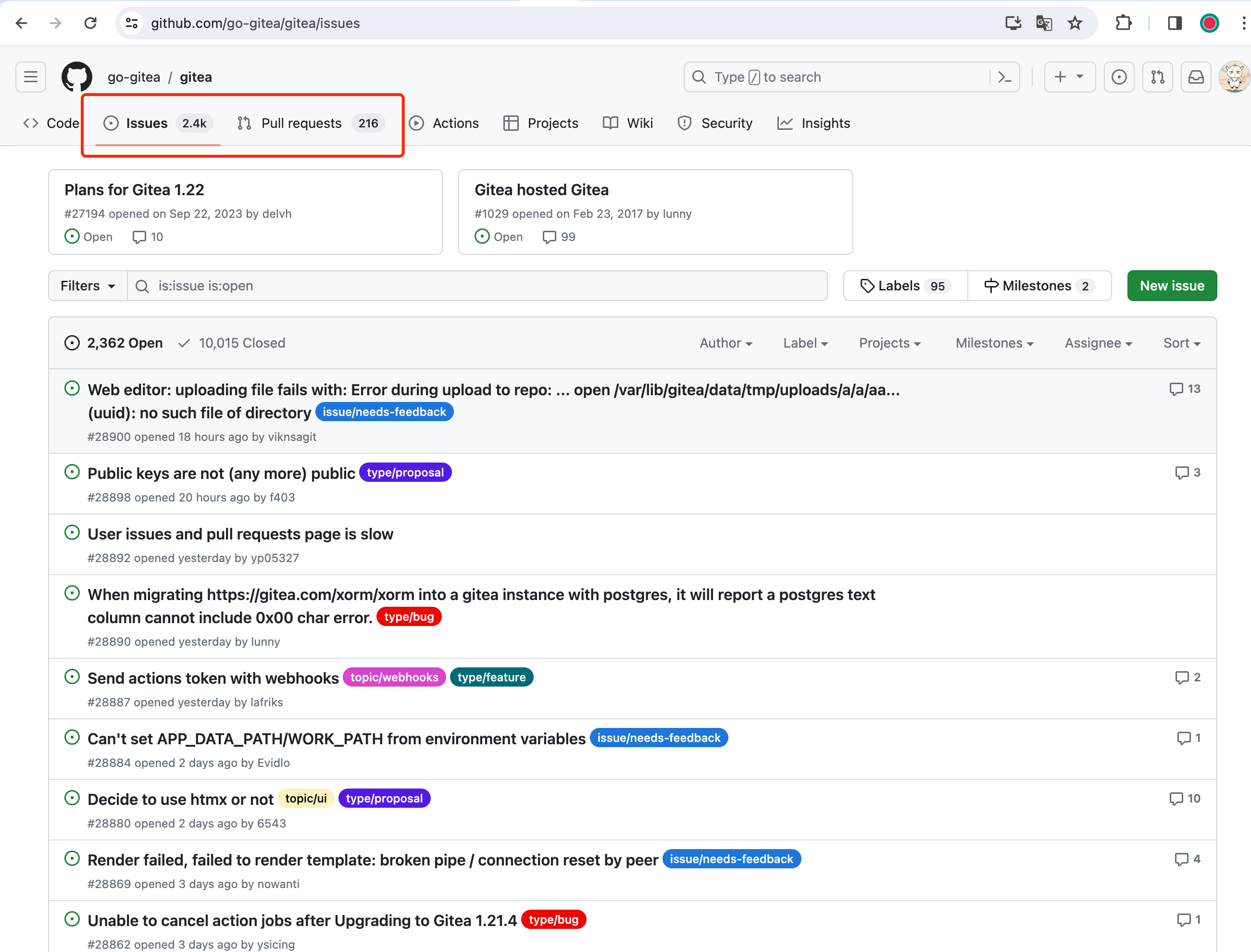Toggle the browser side panel icon
The width and height of the screenshot is (1251, 952).
1175,23
